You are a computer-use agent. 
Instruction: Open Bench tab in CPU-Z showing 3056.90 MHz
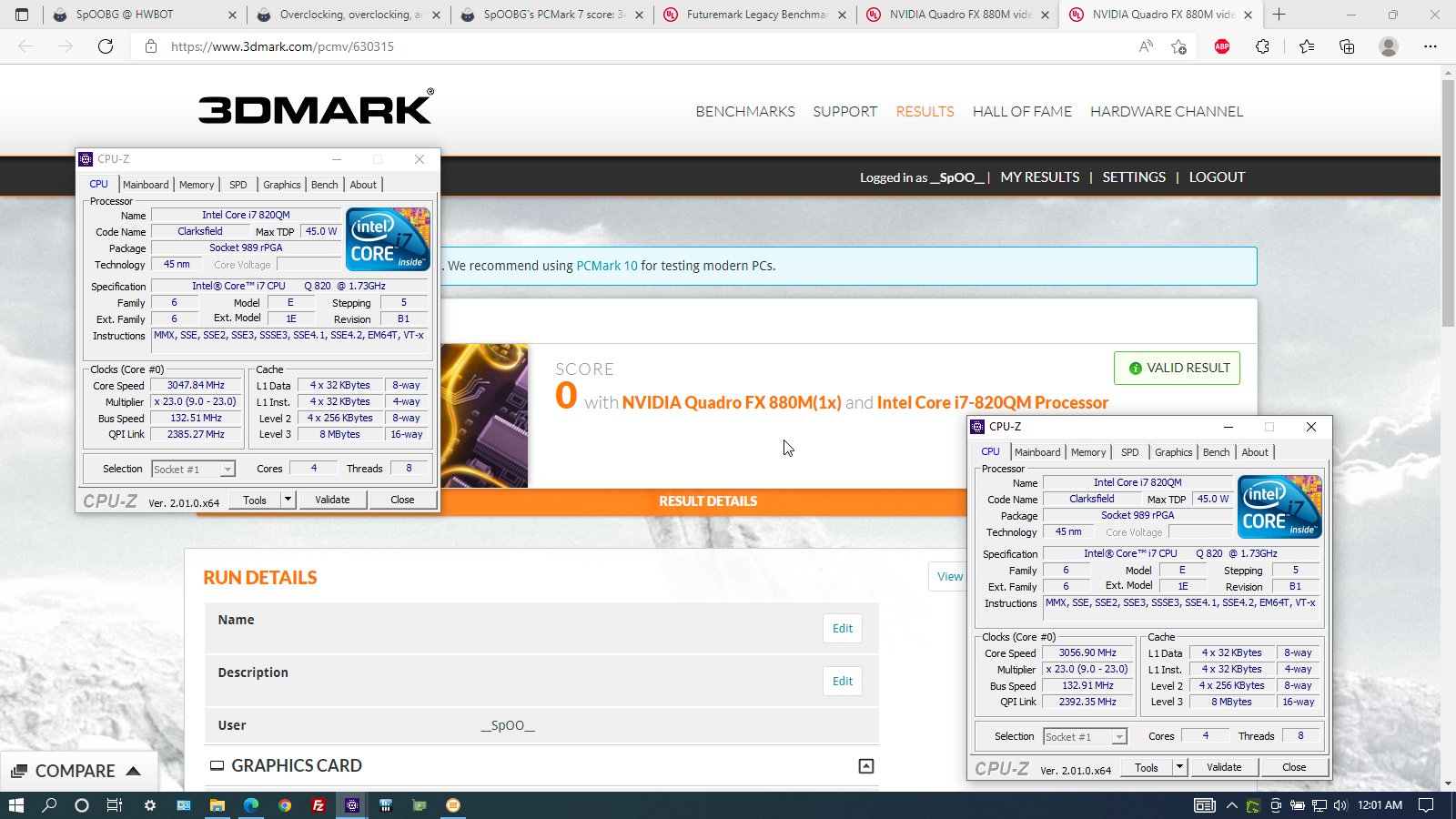(1216, 452)
